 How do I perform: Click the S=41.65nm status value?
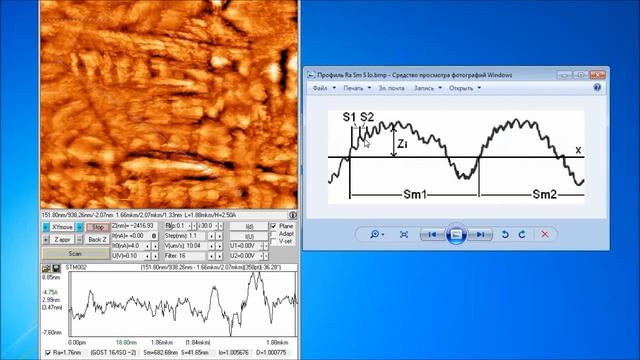click(x=195, y=353)
